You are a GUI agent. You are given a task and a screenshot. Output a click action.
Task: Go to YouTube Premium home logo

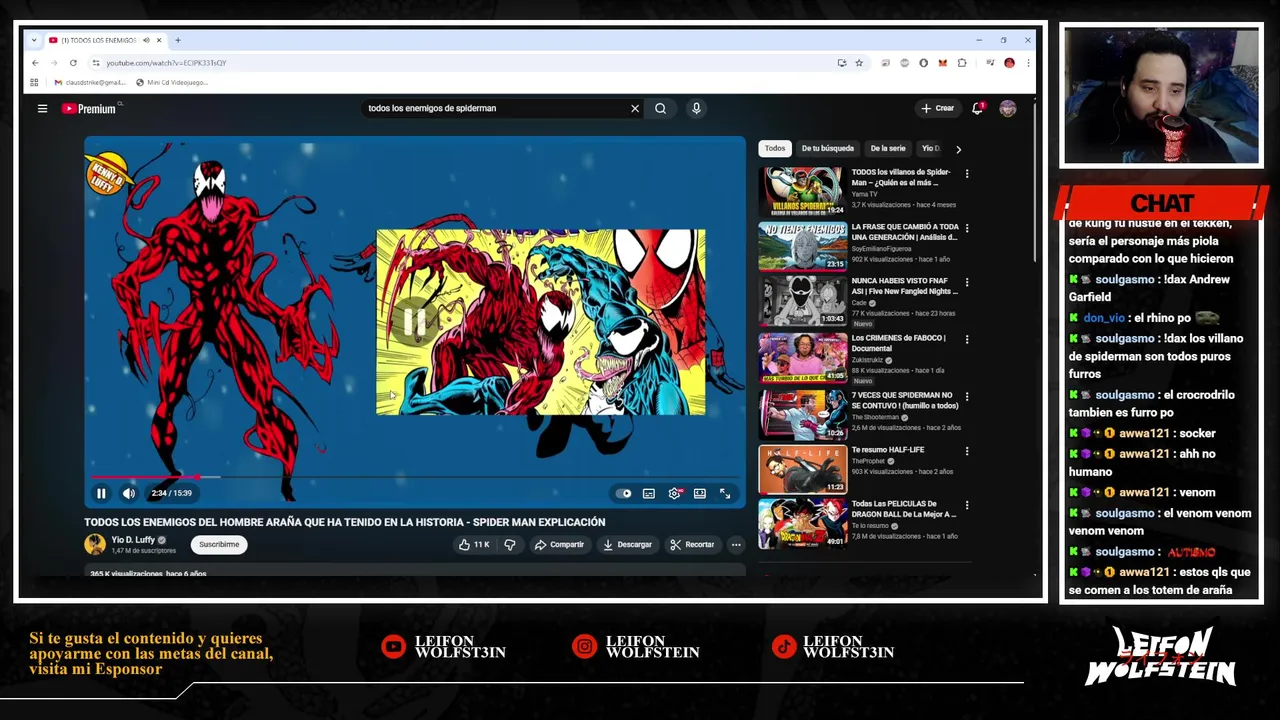tap(89, 108)
